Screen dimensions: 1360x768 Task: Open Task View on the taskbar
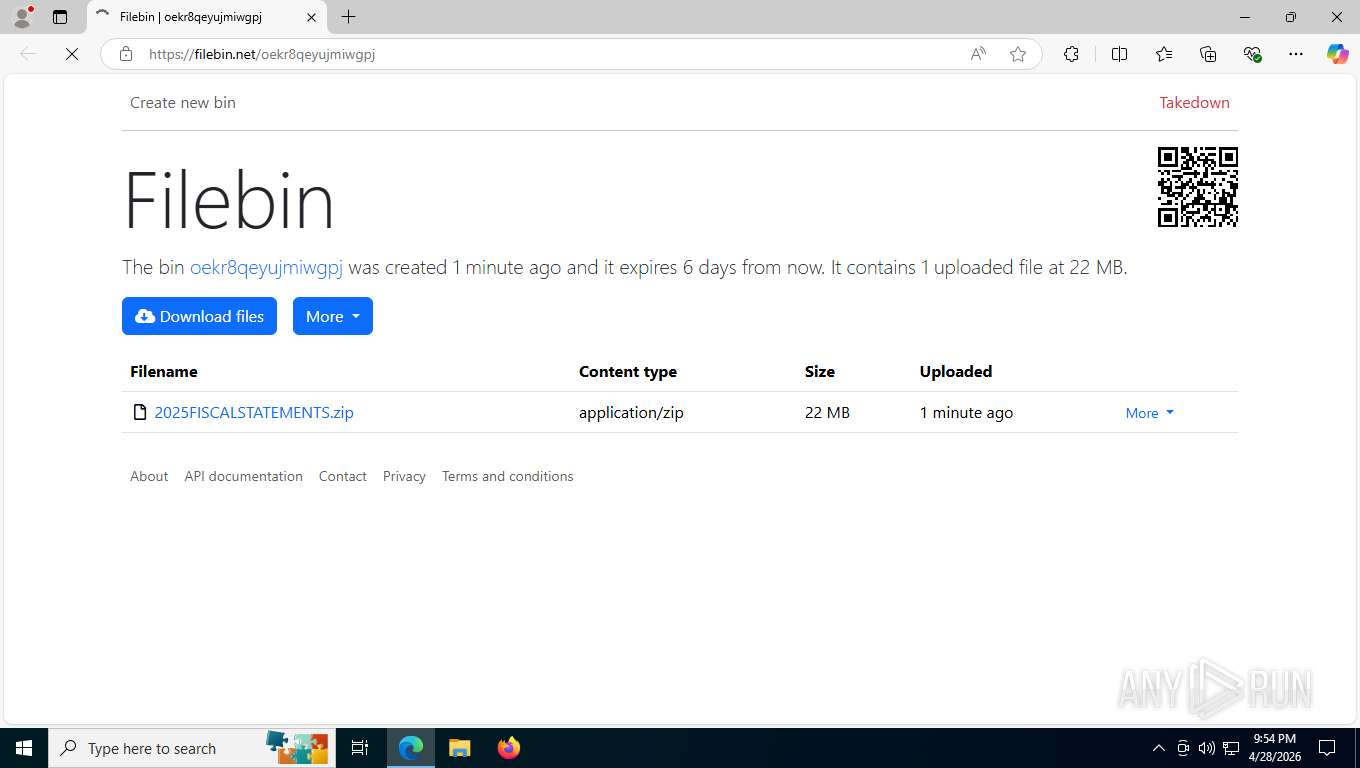(x=360, y=748)
